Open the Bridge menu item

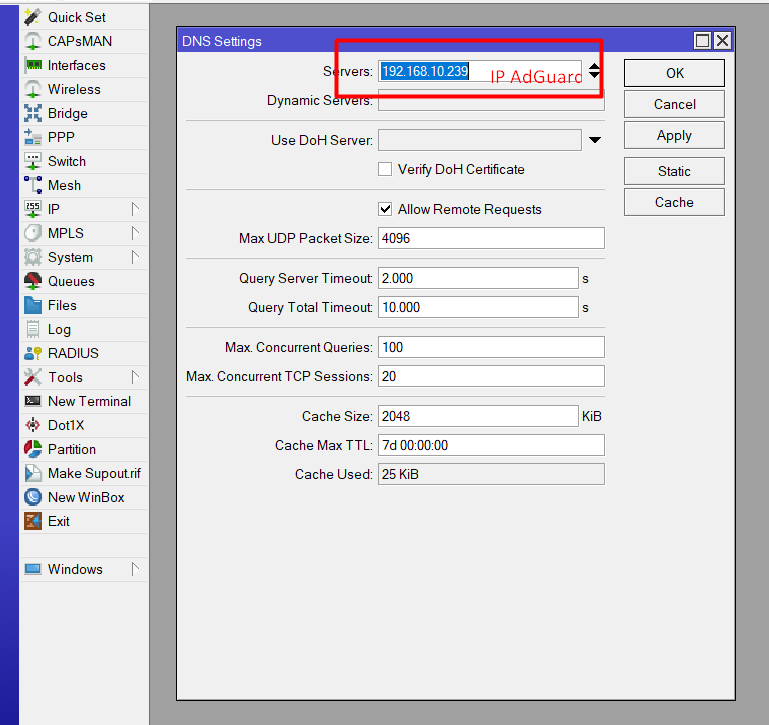point(84,113)
